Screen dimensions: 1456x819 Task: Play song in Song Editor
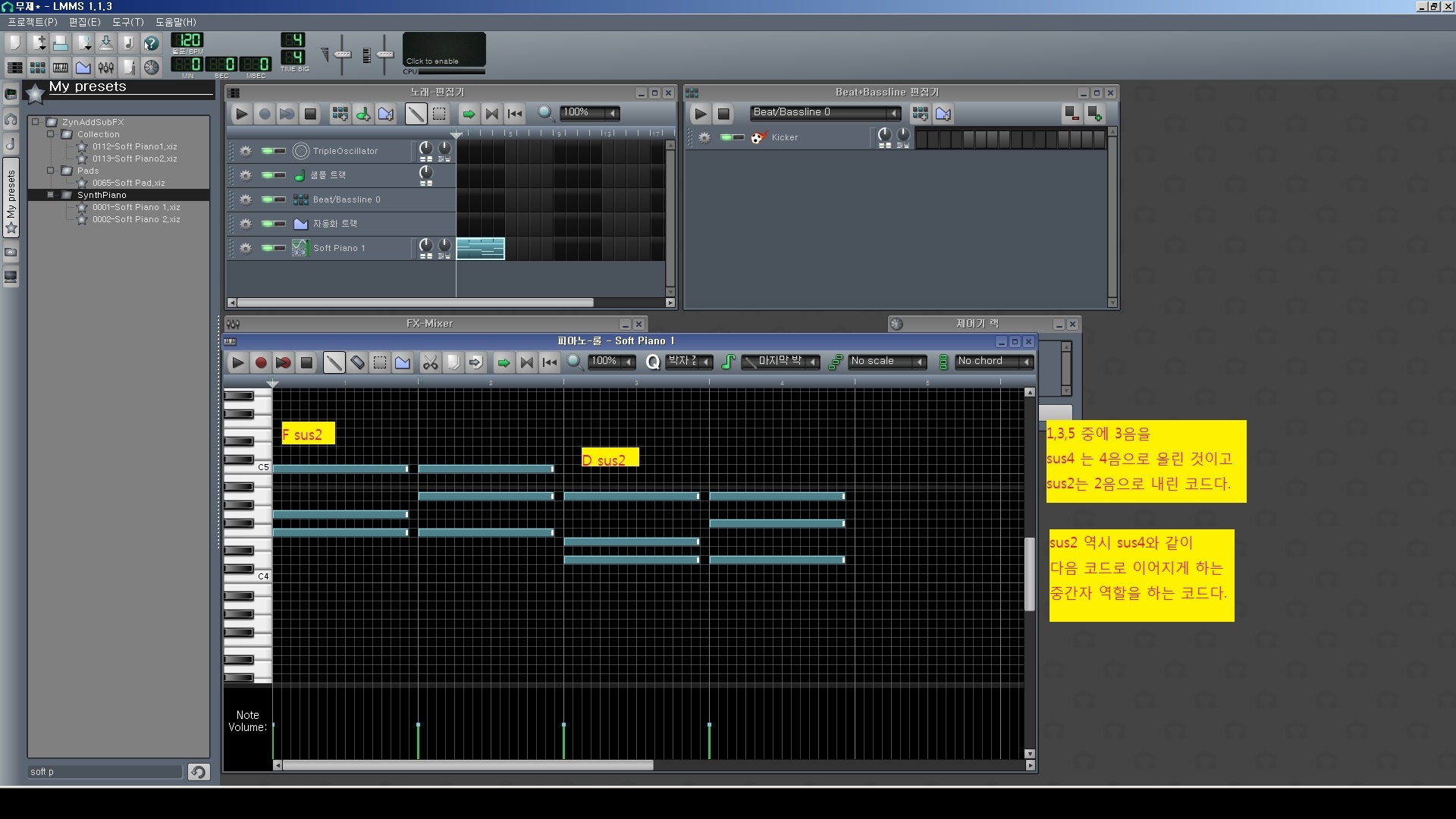pyautogui.click(x=242, y=114)
